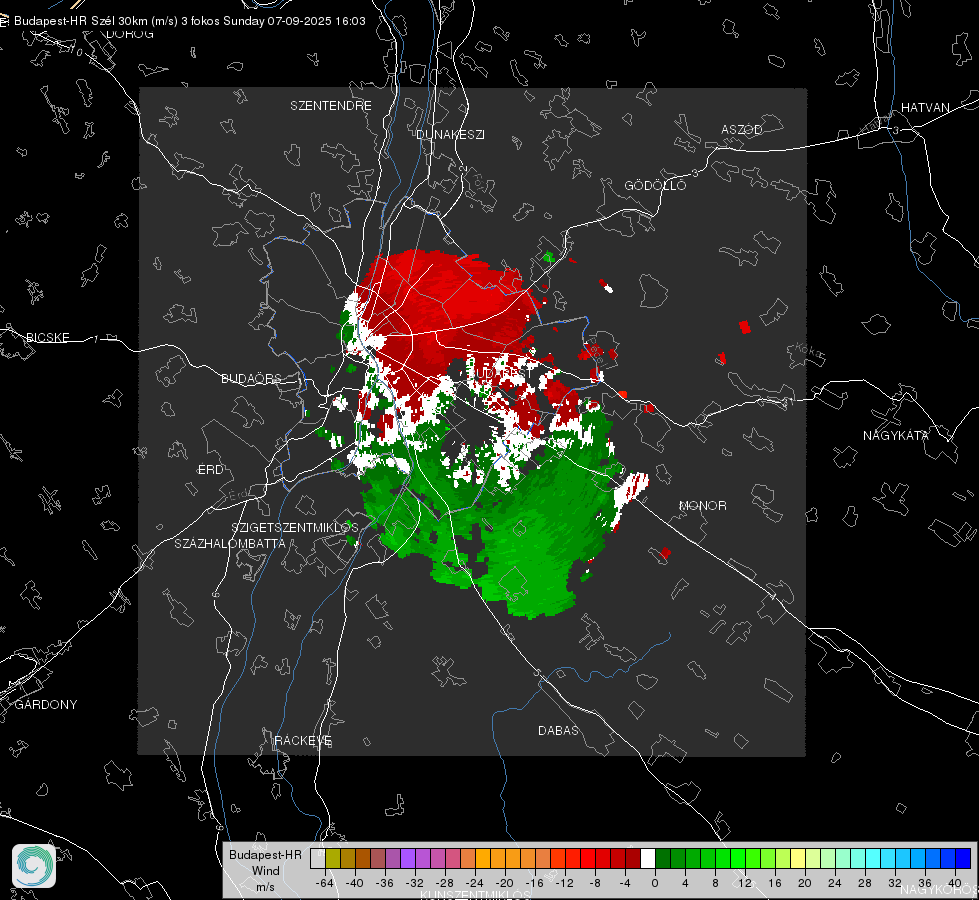Select the olive swatch right of -64 tick

(x=333, y=858)
